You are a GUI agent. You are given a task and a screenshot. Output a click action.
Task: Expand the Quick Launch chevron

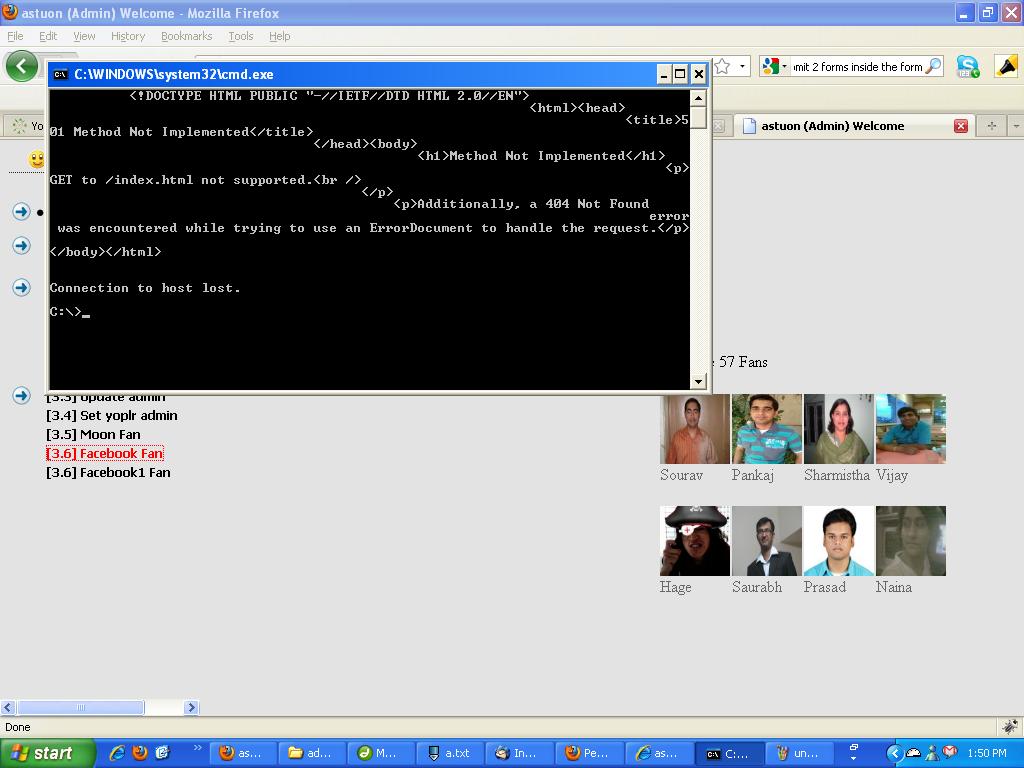point(197,748)
